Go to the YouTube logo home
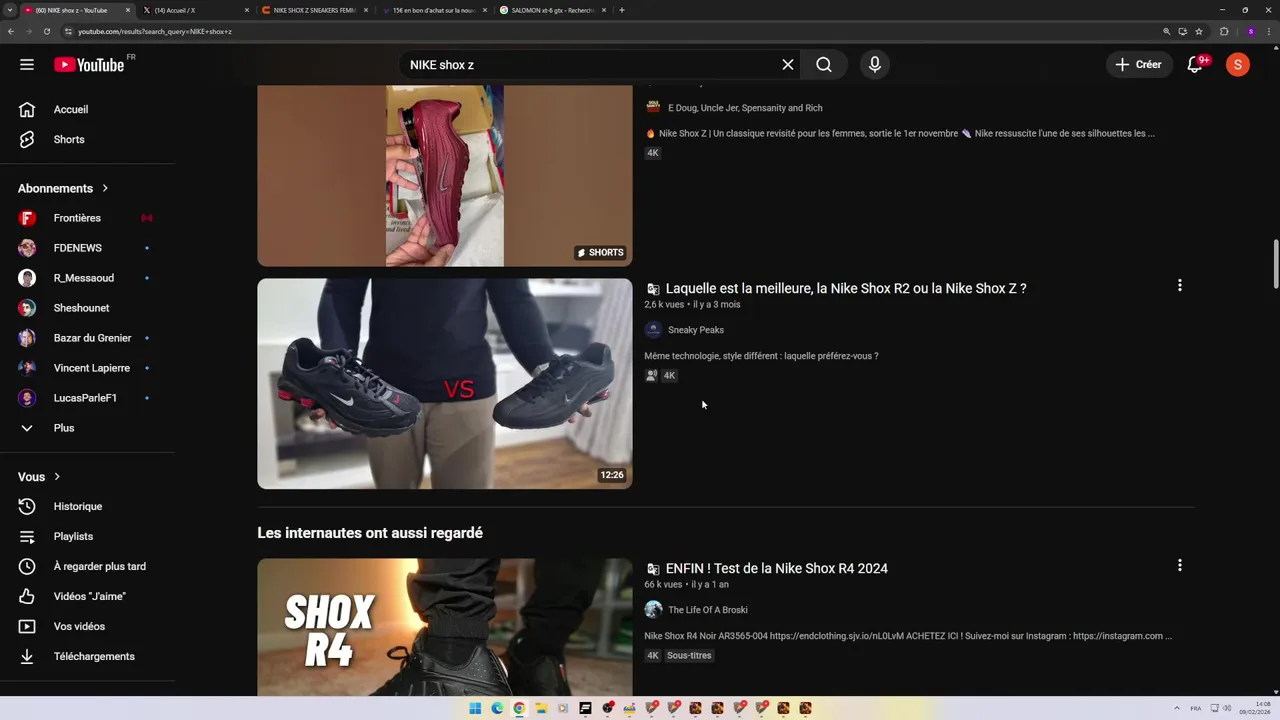Screen dimensions: 1280x720 tap(89, 65)
